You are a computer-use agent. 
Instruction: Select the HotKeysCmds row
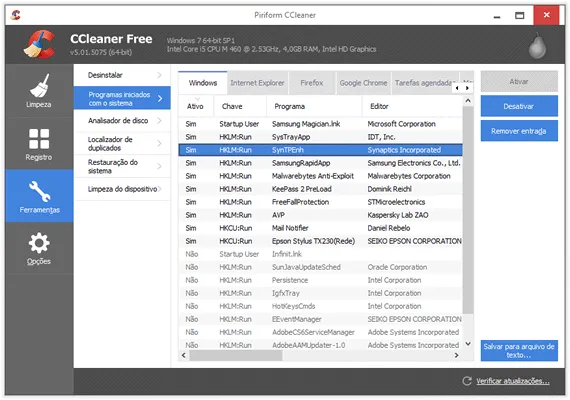[321, 306]
